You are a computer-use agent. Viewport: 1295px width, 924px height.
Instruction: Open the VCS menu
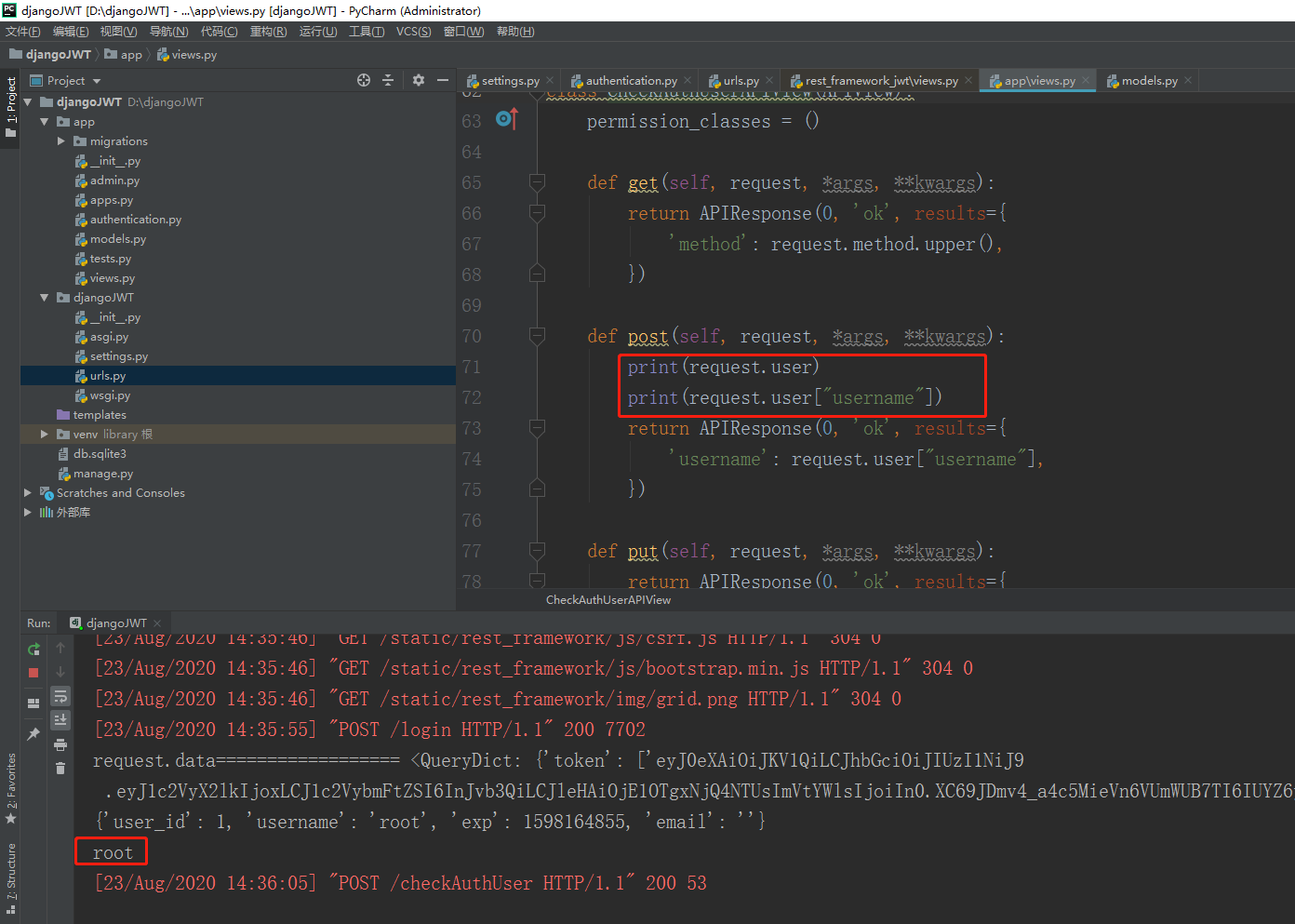point(413,32)
